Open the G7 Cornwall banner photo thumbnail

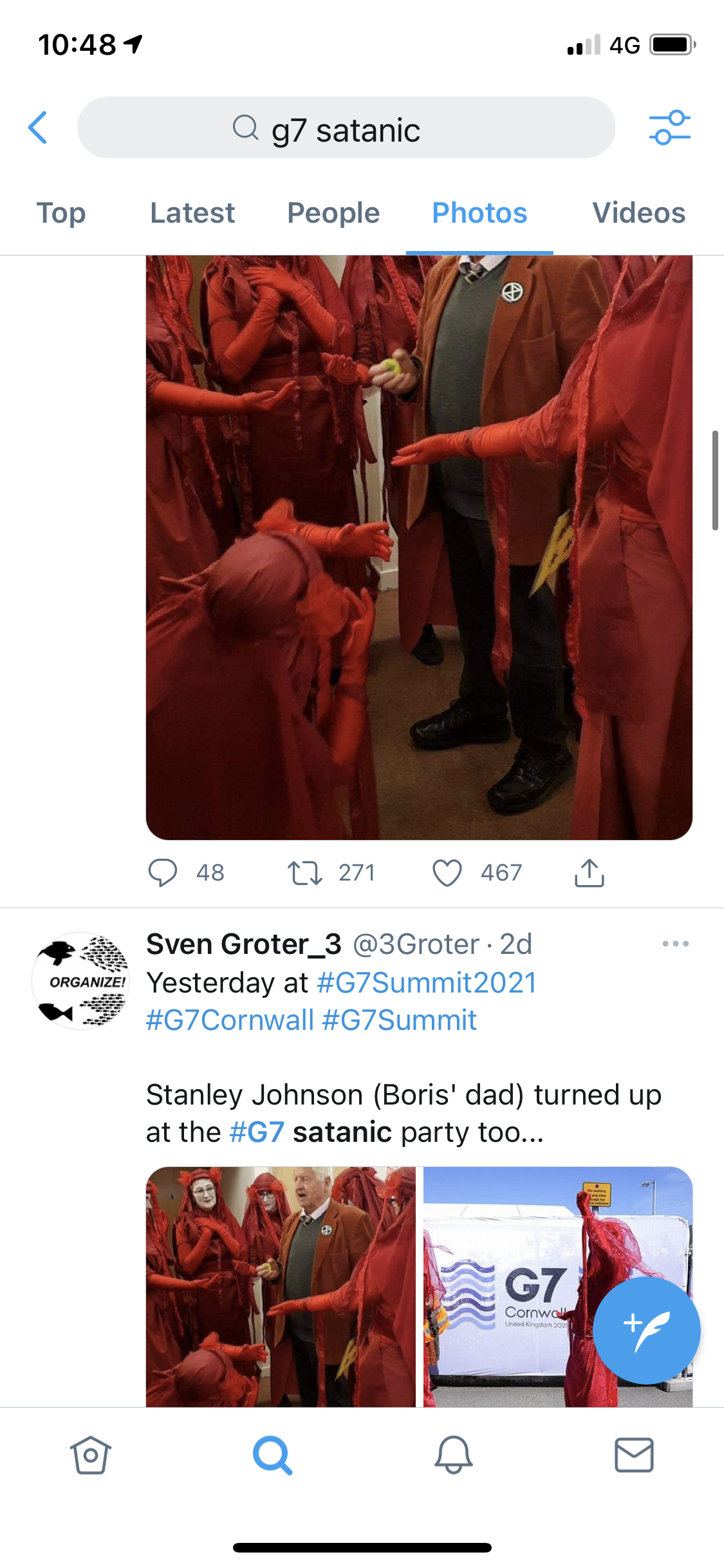(x=557, y=1286)
